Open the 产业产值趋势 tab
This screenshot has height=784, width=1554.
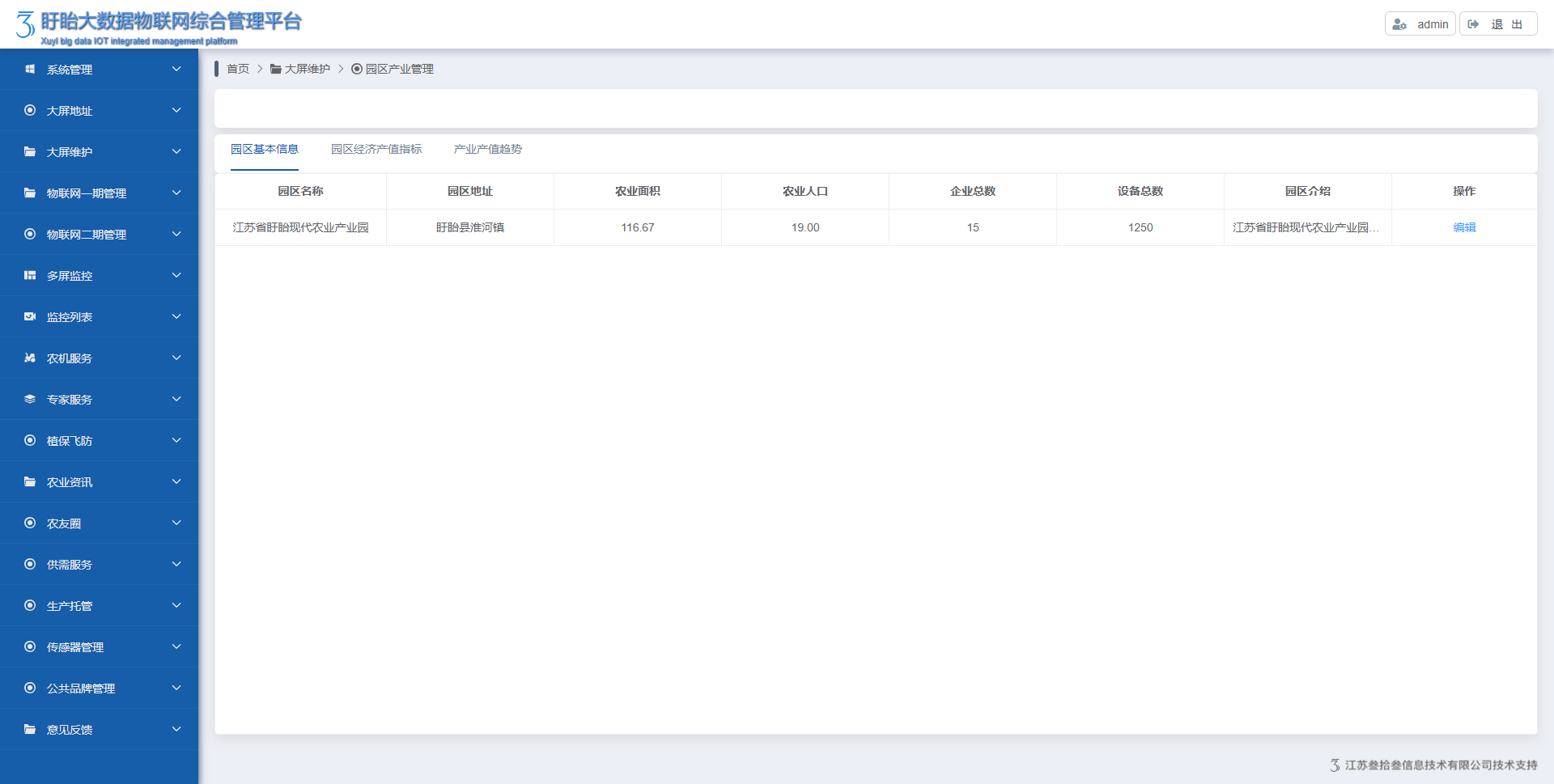(x=488, y=150)
